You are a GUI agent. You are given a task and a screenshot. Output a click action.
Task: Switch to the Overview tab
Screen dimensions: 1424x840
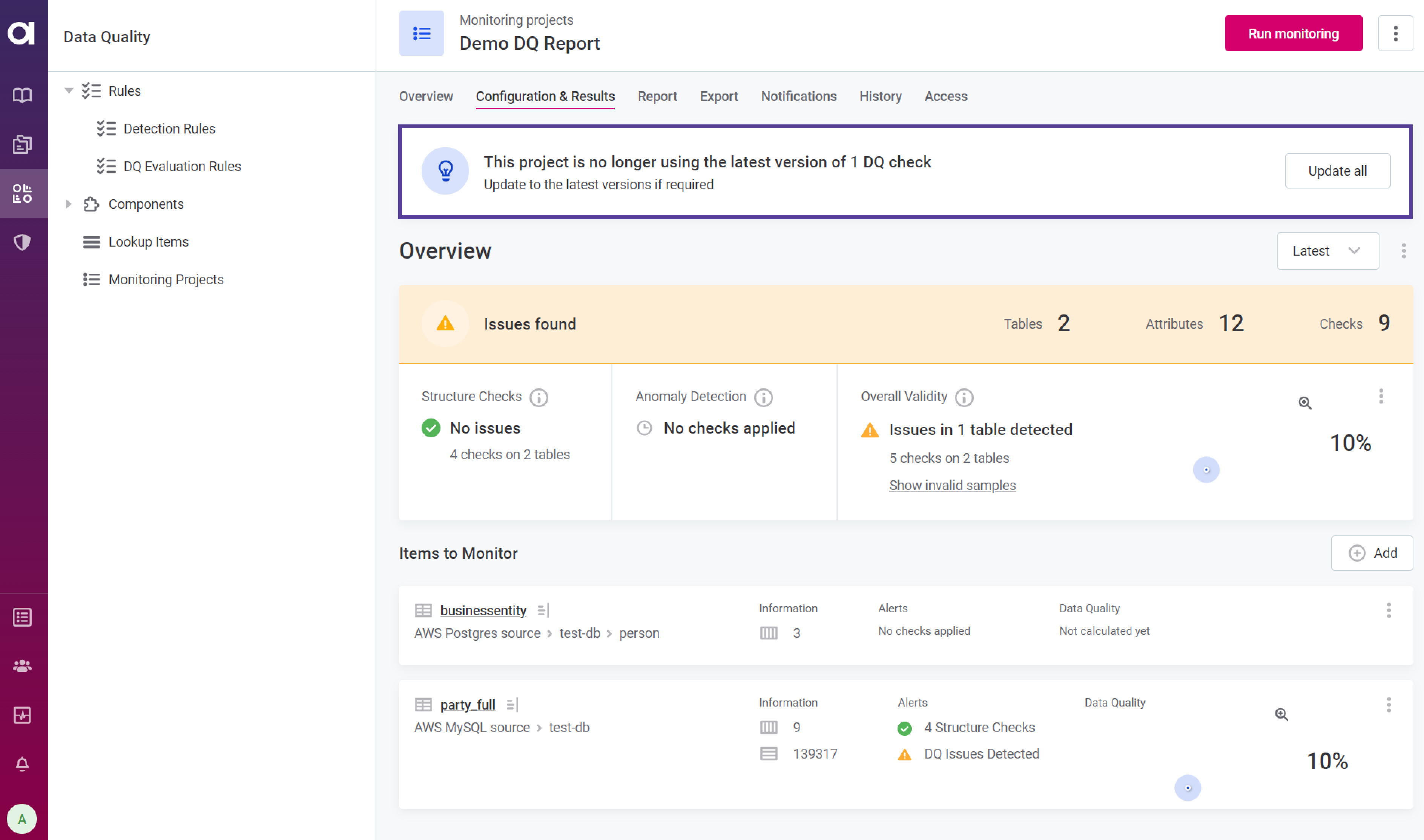(x=426, y=96)
